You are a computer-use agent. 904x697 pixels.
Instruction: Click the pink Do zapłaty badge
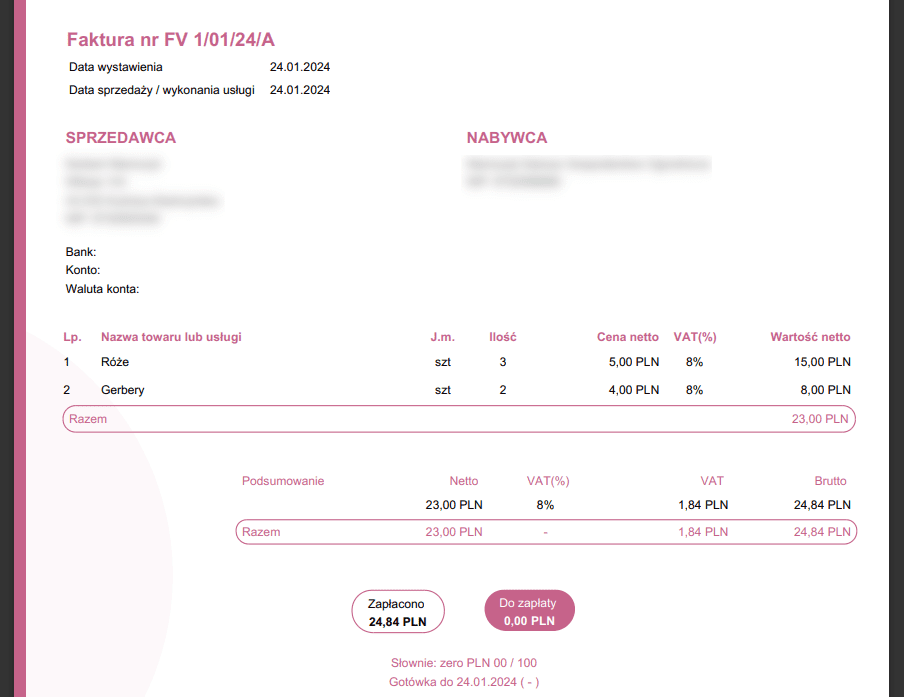(x=529, y=611)
